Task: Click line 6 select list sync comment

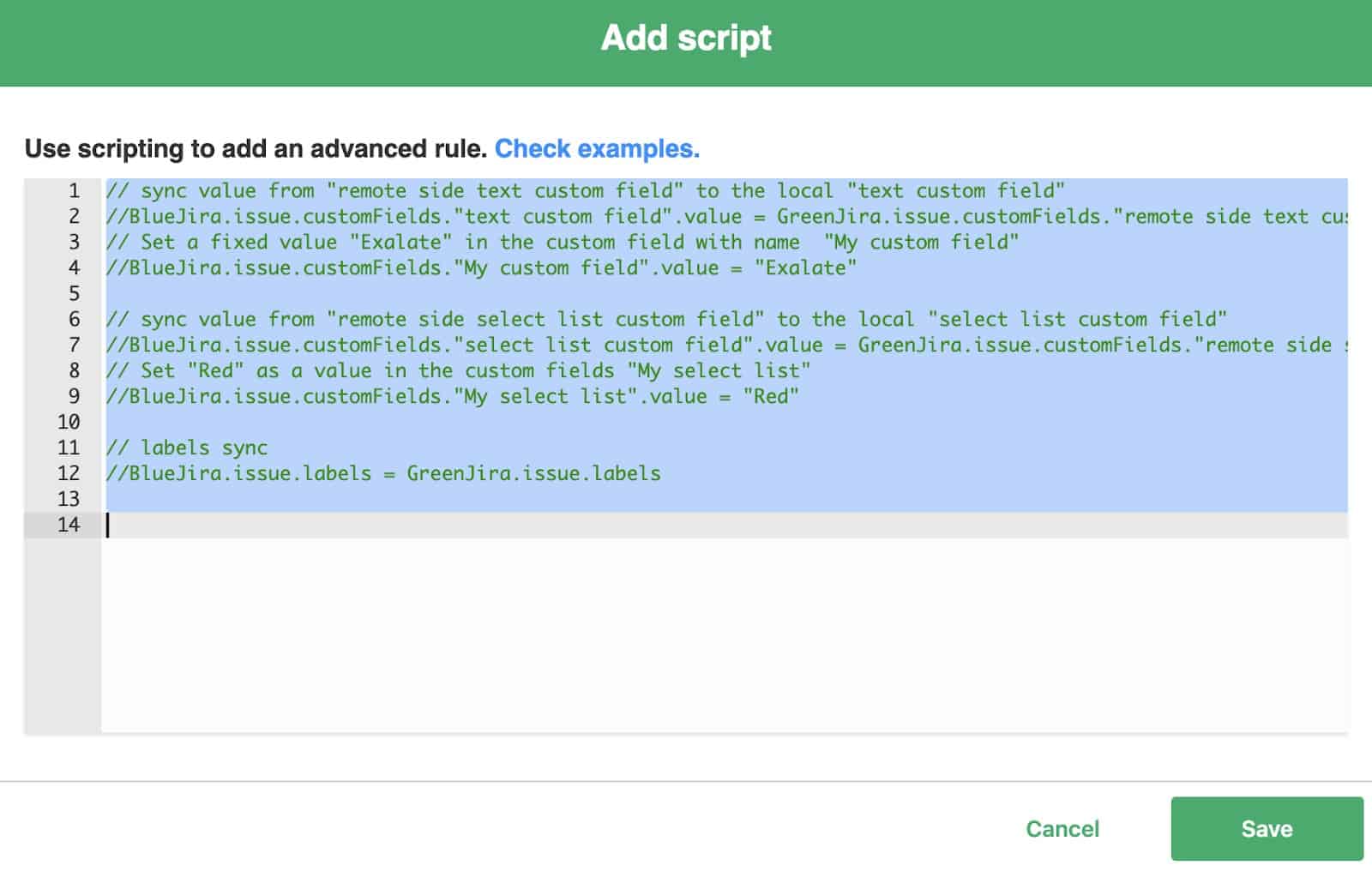Action: pyautogui.click(x=666, y=319)
